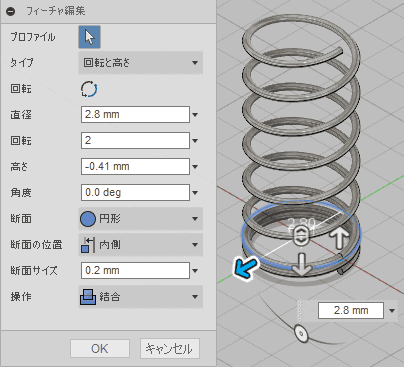Click the 高さ input field
This screenshot has height=367, width=404.
click(135, 166)
